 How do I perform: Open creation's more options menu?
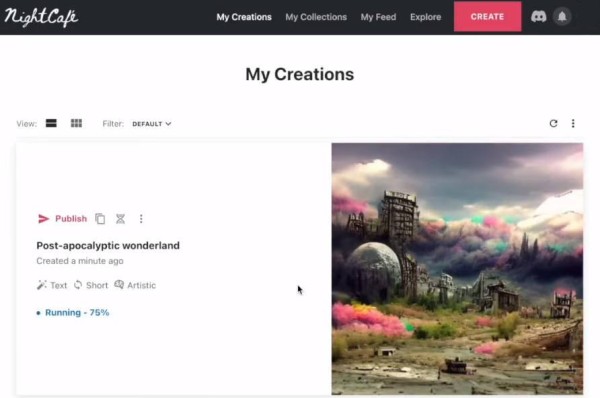141,219
